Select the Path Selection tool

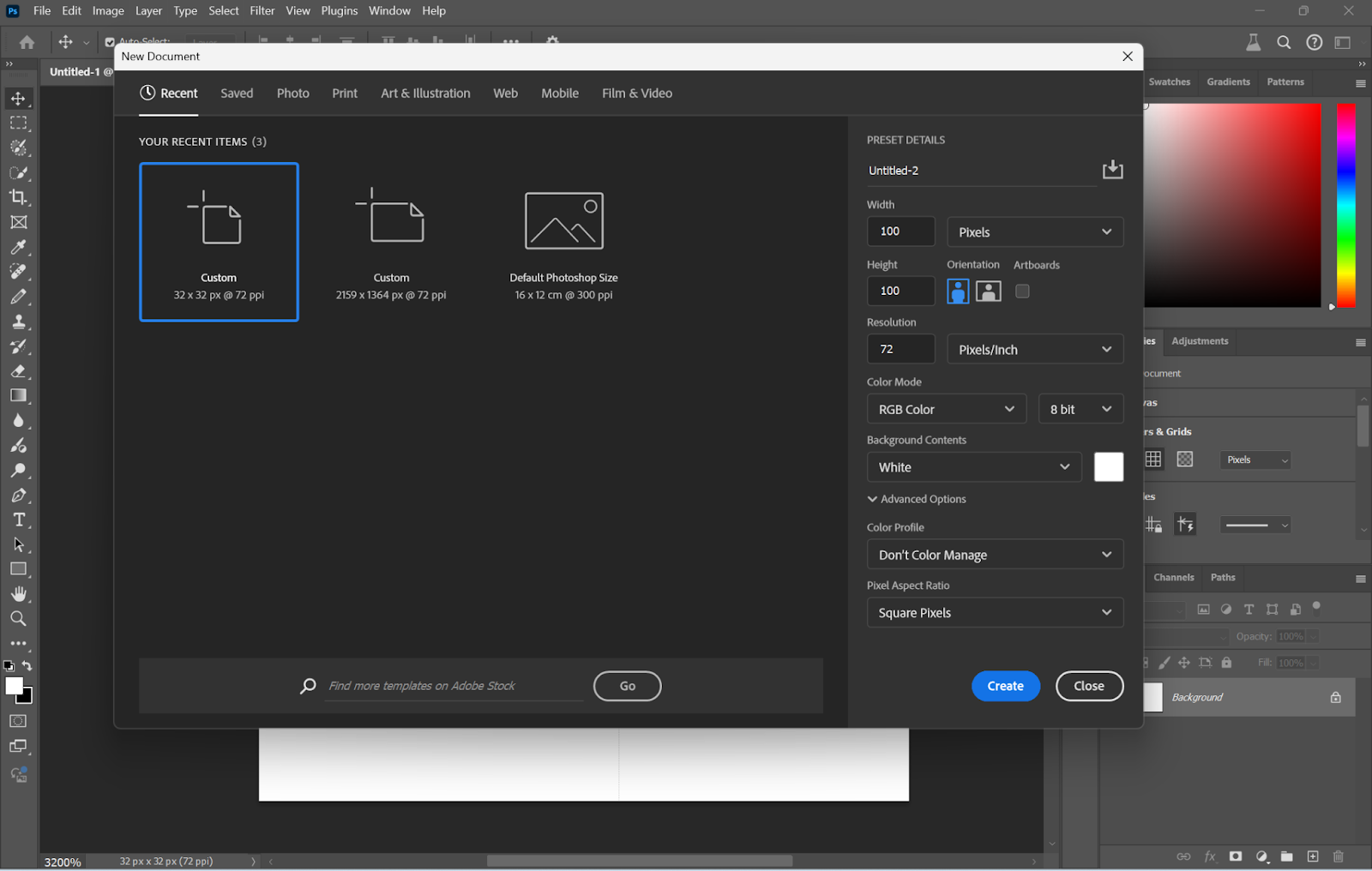click(18, 545)
